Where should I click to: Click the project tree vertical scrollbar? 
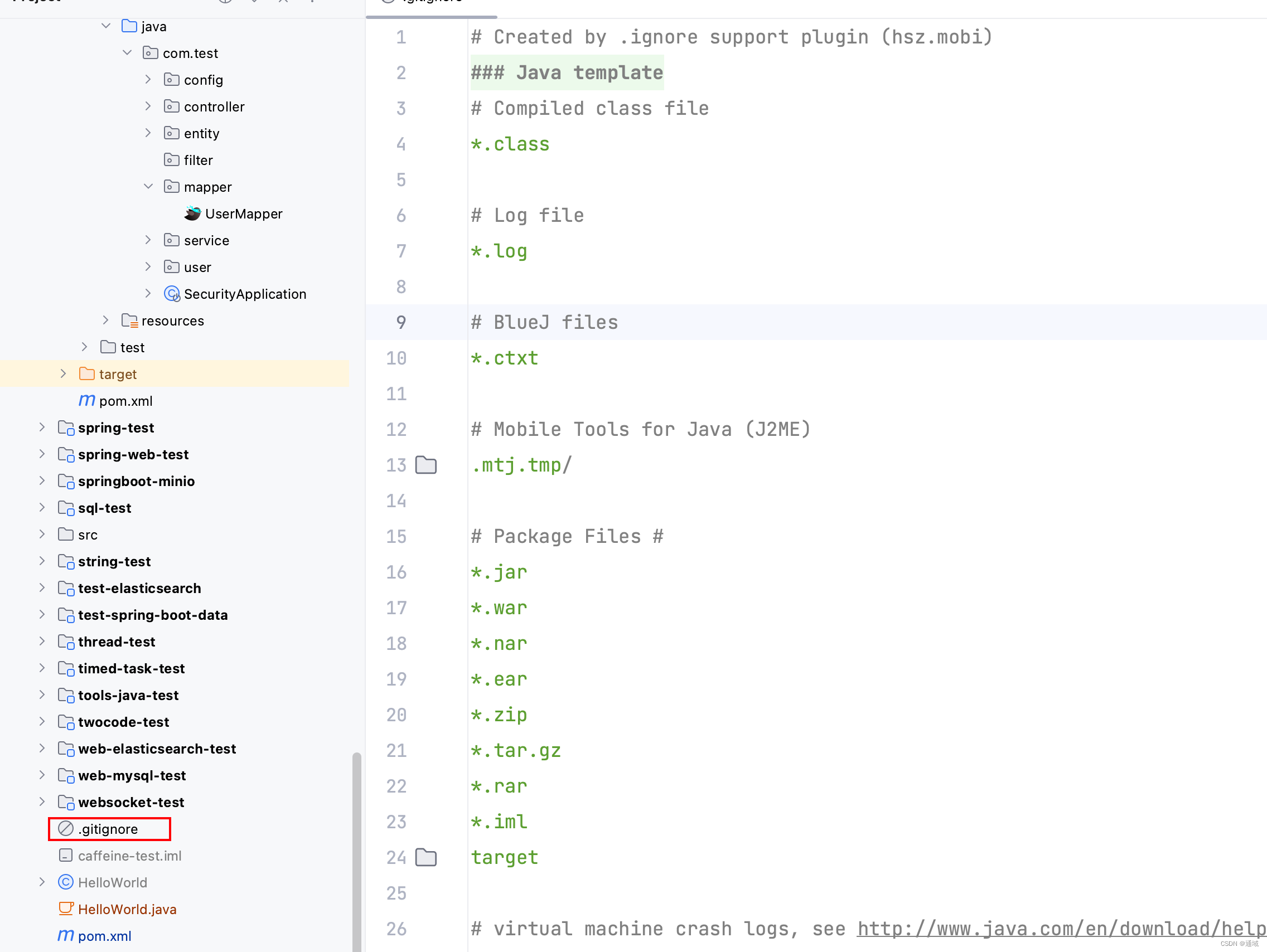357,852
